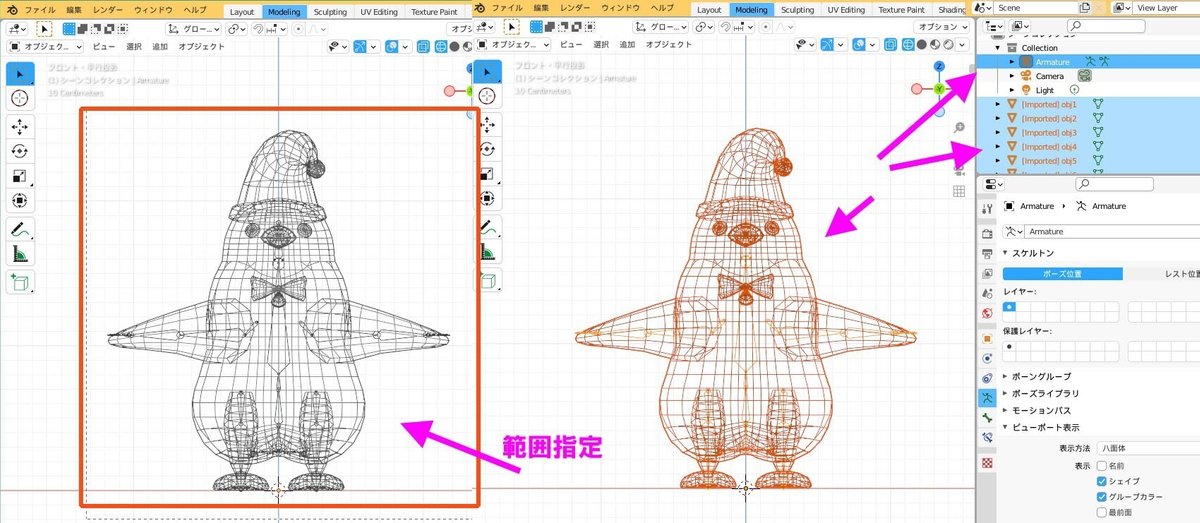Viewport: 1200px width, 523px height.
Task: Open ファイル menu in left window
Action: tap(40, 9)
